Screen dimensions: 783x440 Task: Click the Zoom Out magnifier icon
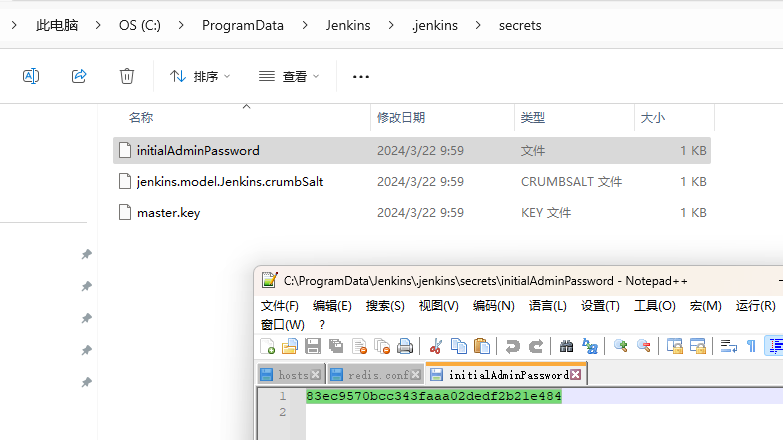[x=644, y=346]
